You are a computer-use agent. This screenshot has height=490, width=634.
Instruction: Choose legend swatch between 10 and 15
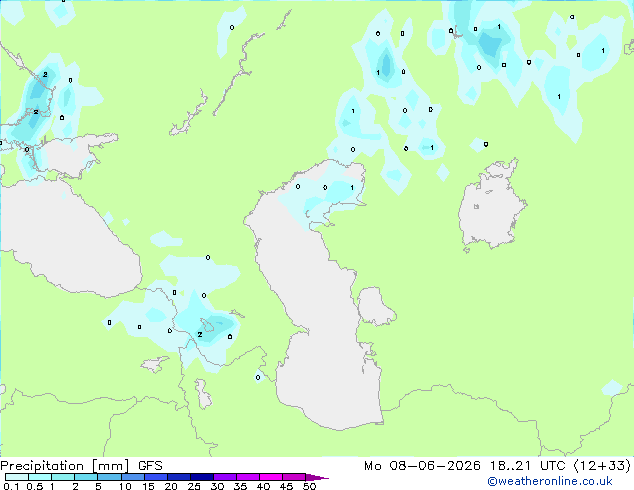click(x=132, y=477)
